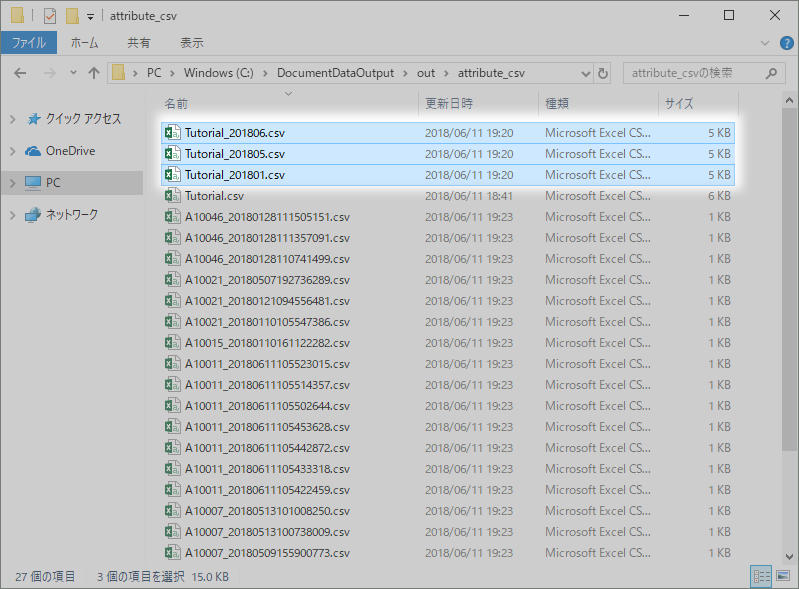Select file A10007_20180509155900773.csv

click(448, 553)
